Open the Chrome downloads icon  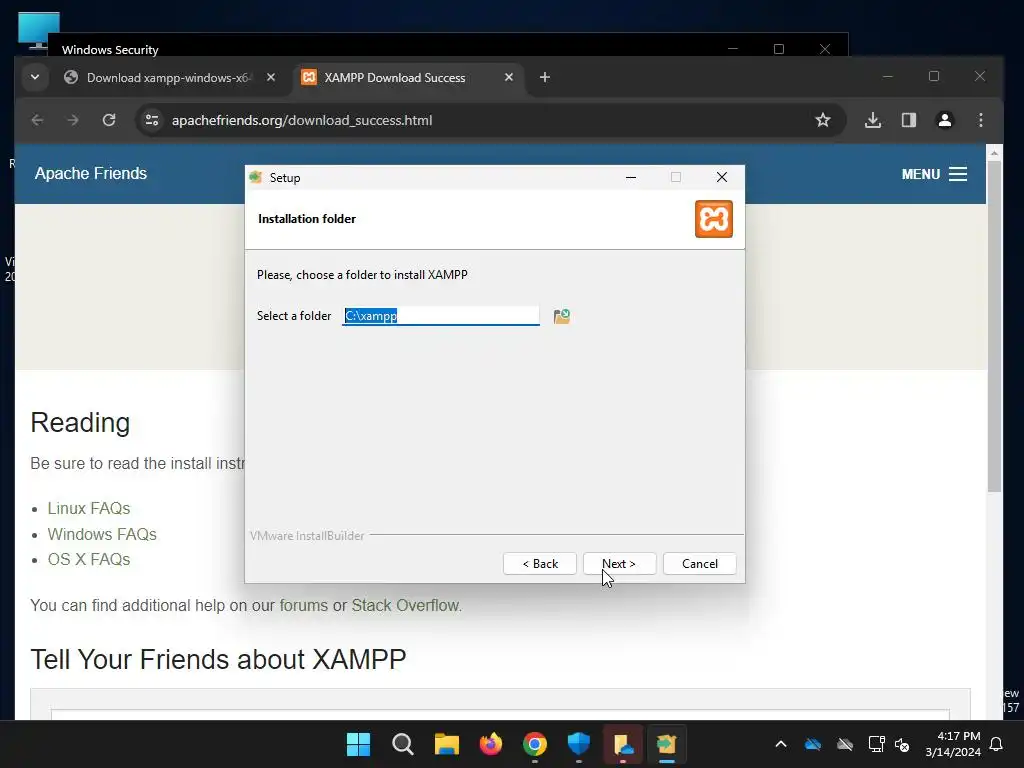coord(873,120)
